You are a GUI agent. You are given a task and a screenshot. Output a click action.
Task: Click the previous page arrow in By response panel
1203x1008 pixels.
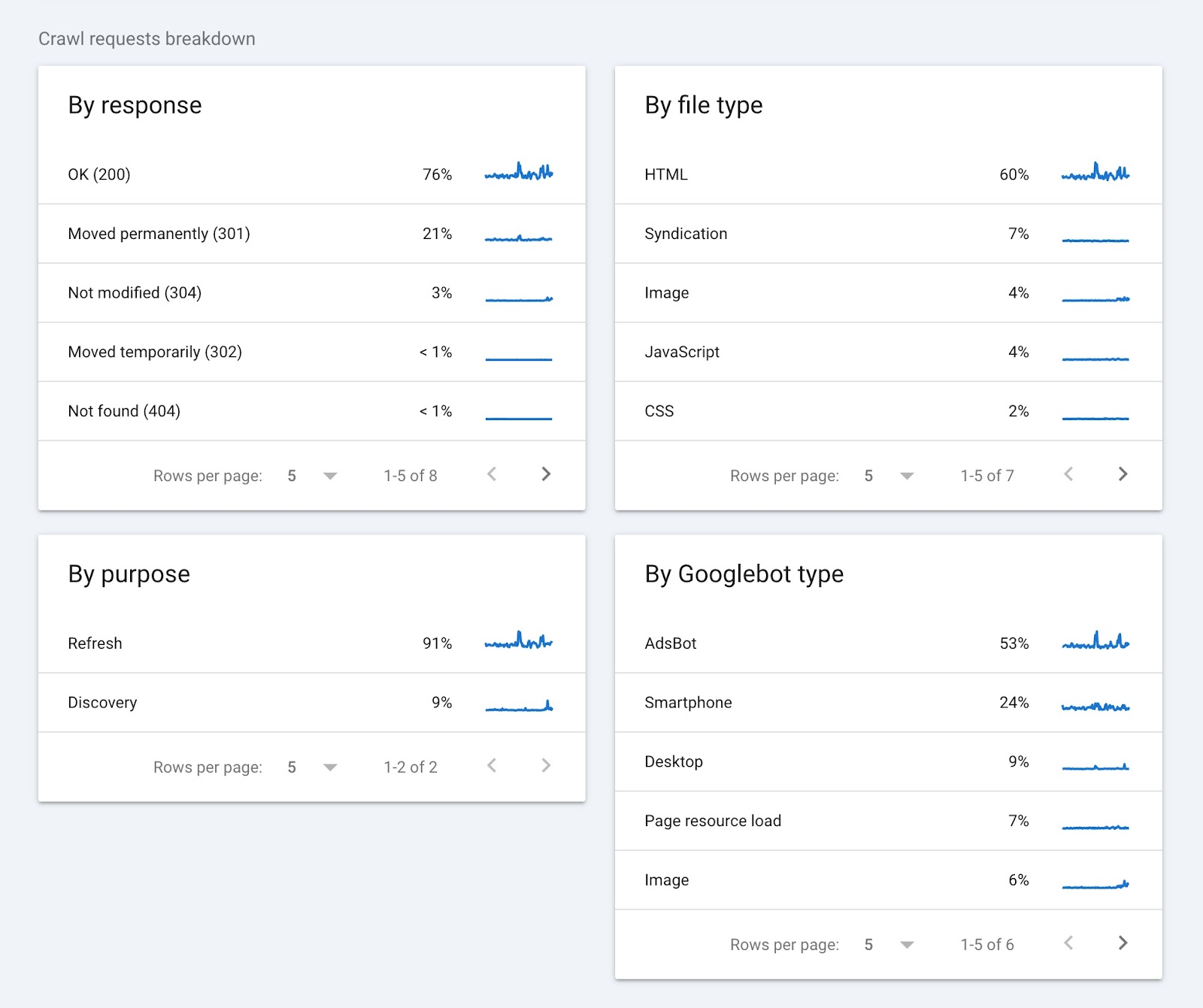492,474
